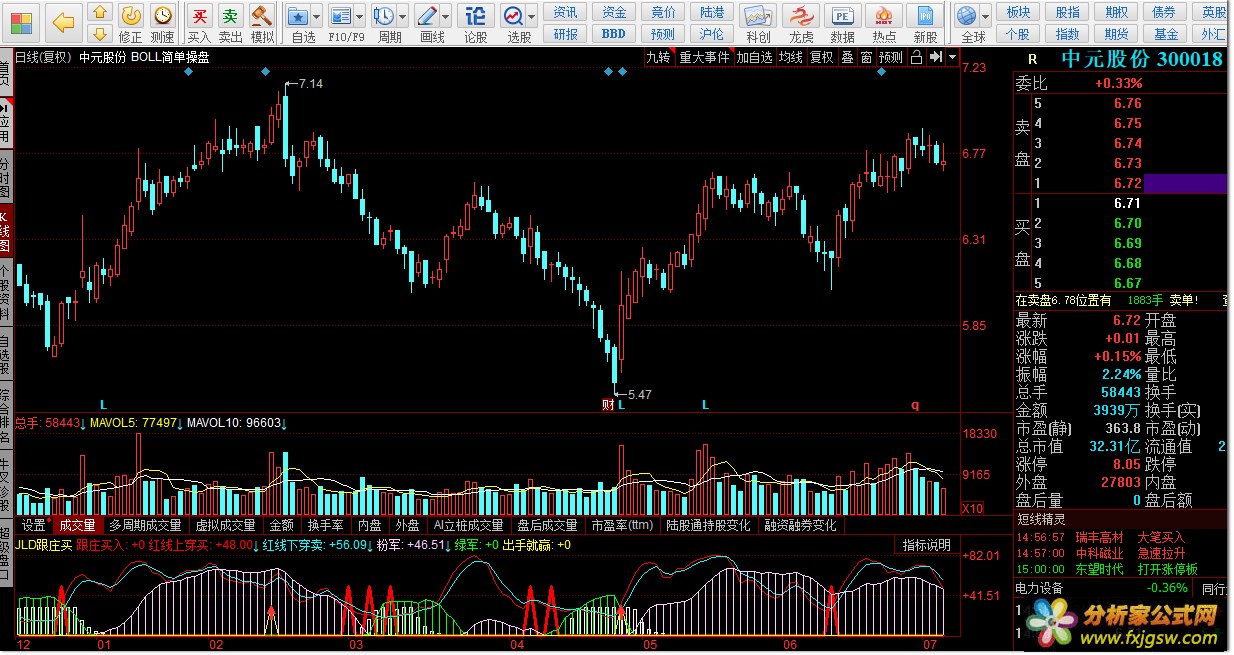The width and height of the screenshot is (1234, 655).
Task: Open the 龙虎 dragon-tiger list icon
Action: pyautogui.click(x=801, y=22)
